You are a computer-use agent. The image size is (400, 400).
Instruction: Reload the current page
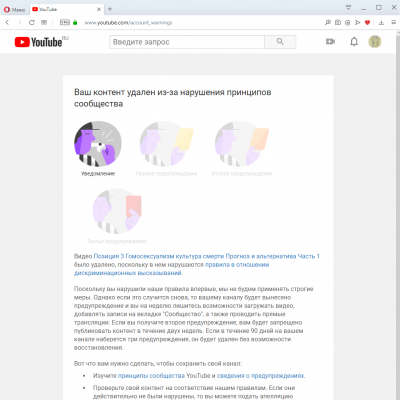click(32, 23)
